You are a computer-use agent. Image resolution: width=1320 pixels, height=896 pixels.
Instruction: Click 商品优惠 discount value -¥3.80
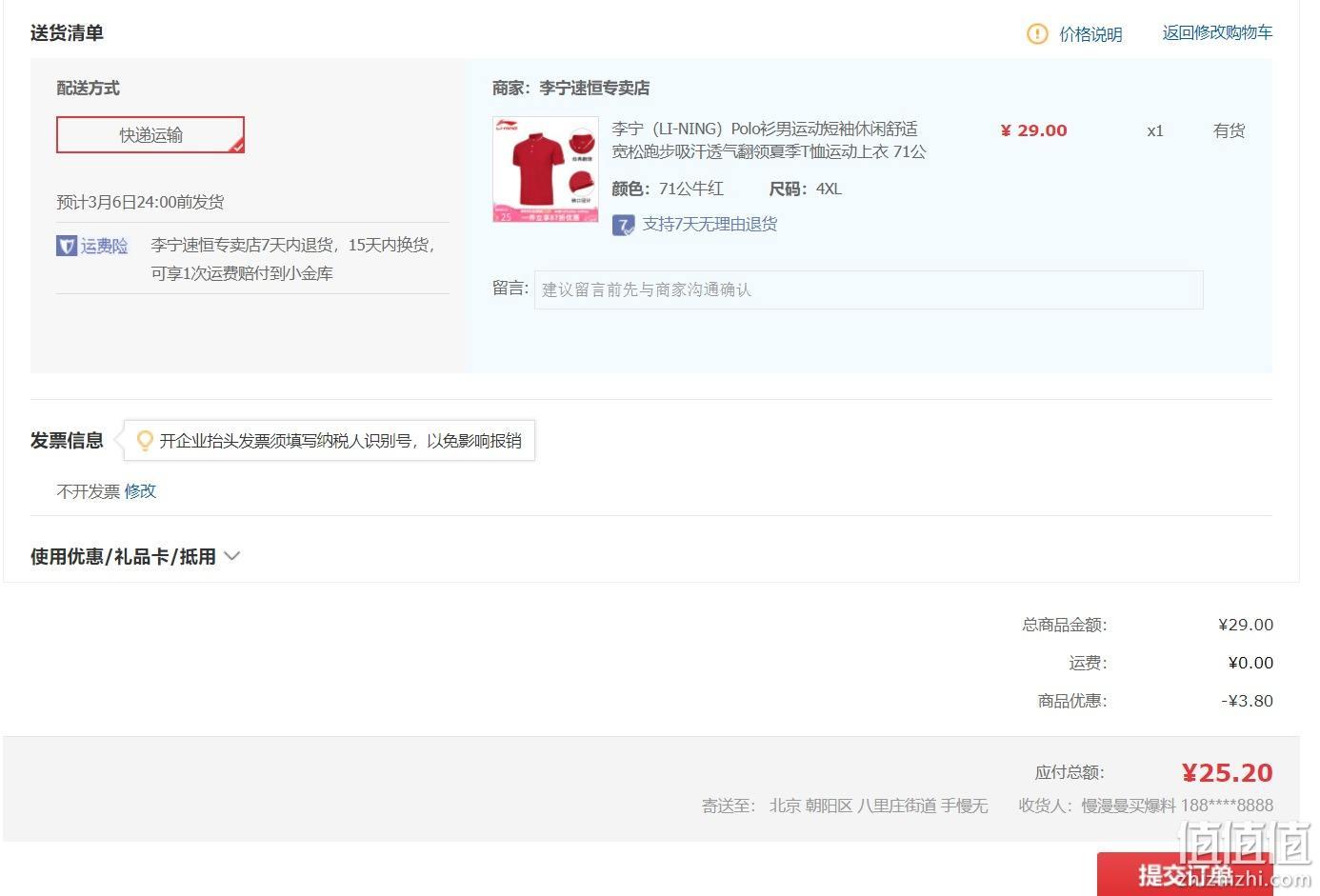[1247, 701]
